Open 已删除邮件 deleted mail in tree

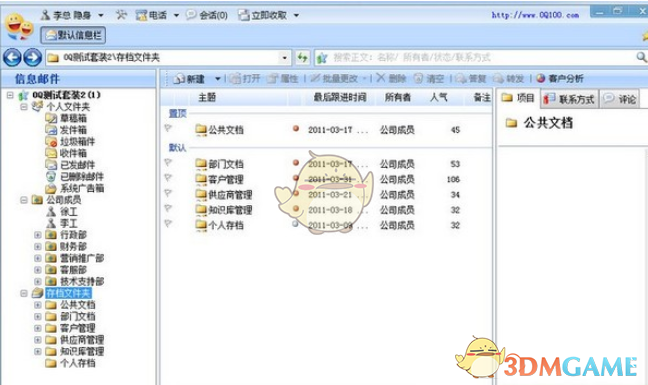point(74,176)
